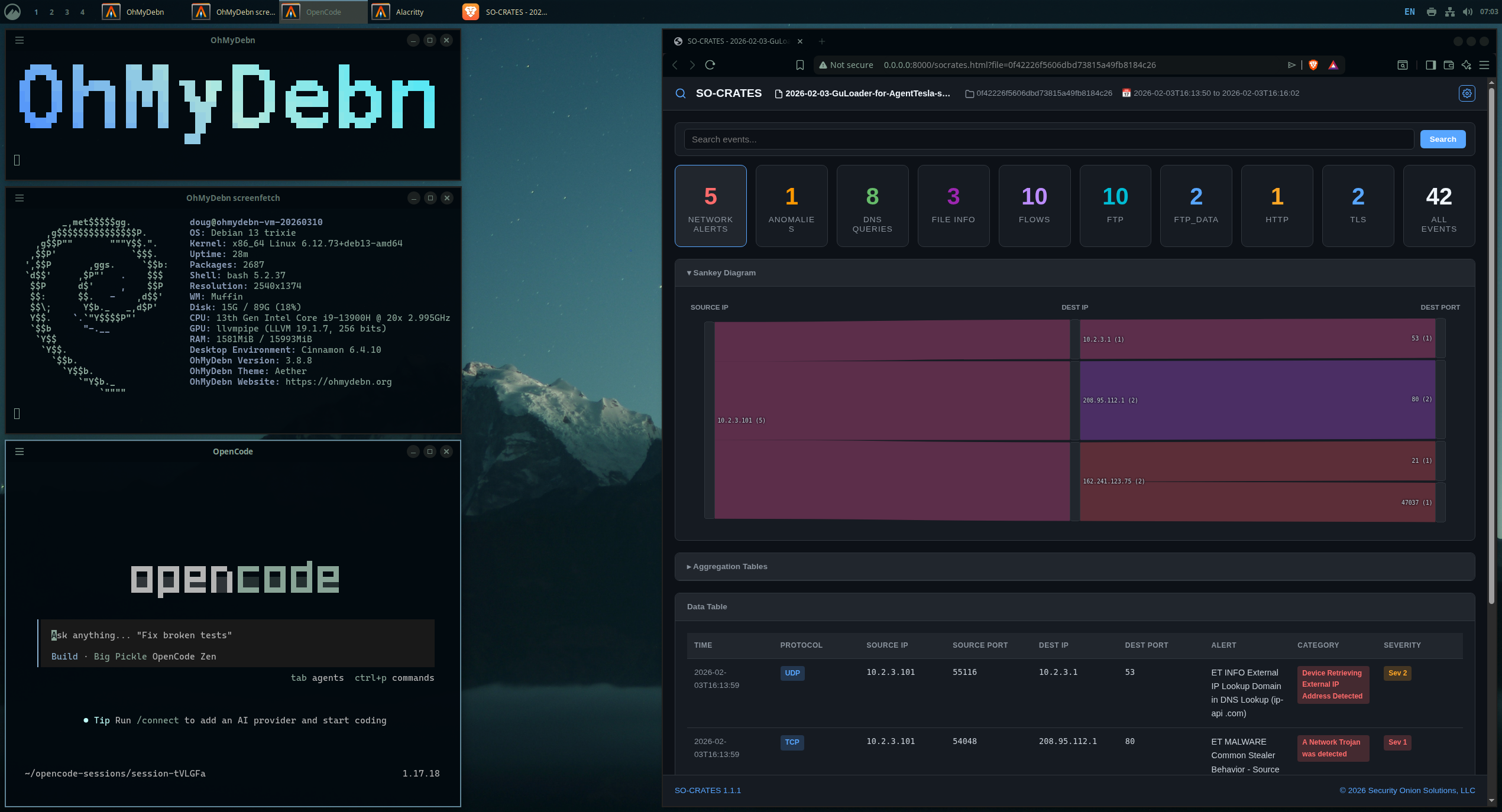Switch to Alacritty in the taskbar

click(x=413, y=12)
